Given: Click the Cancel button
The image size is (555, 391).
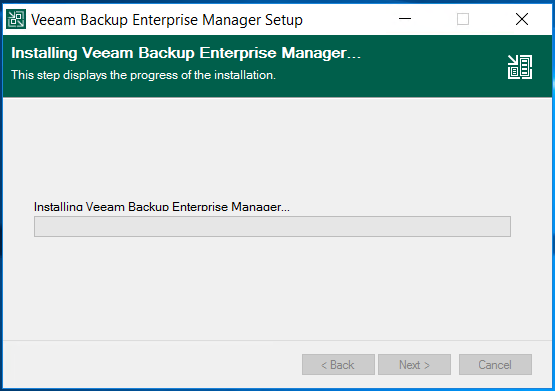Looking at the screenshot, I should pos(495,364).
